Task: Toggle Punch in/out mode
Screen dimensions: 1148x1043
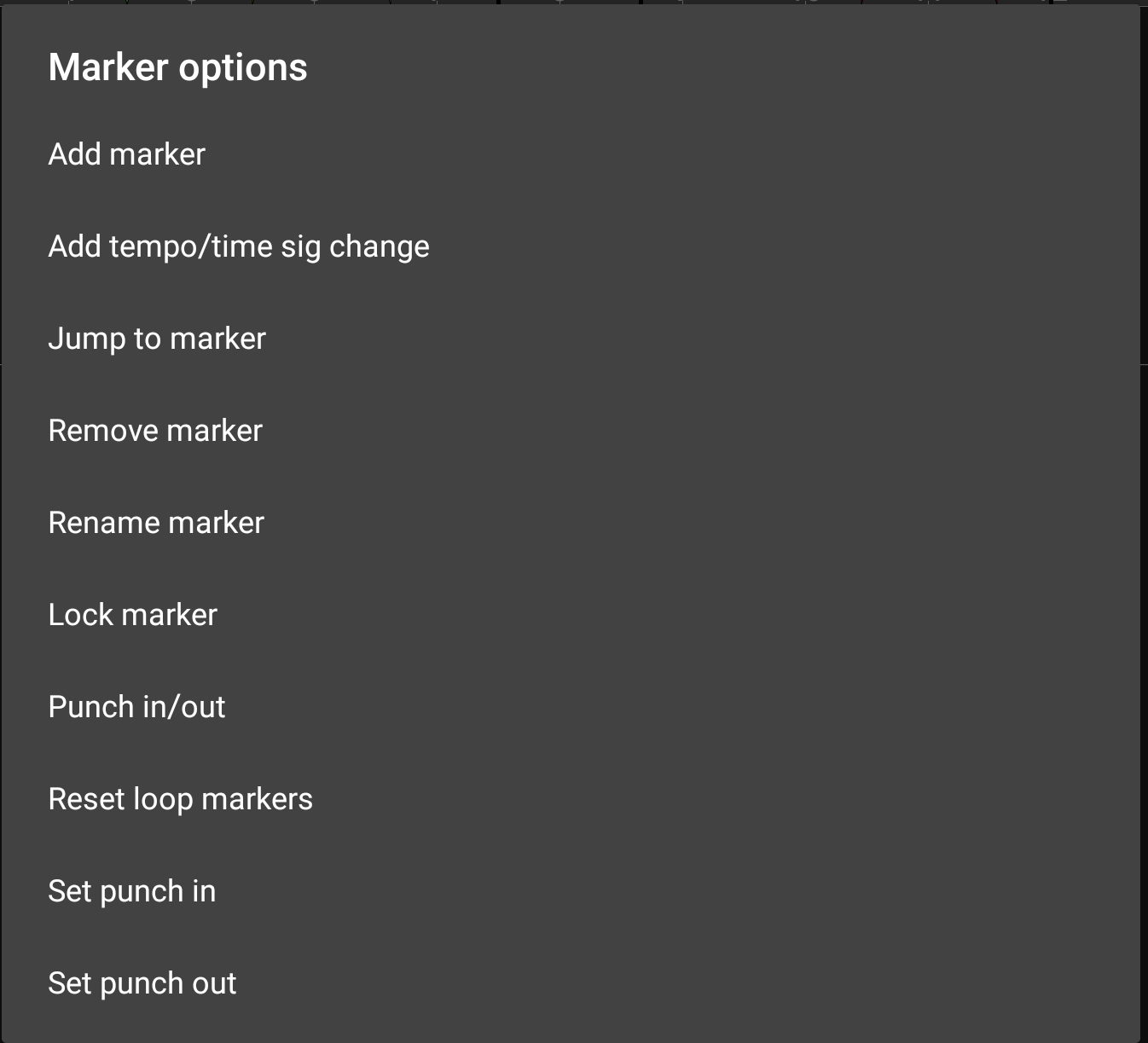Action: [136, 707]
